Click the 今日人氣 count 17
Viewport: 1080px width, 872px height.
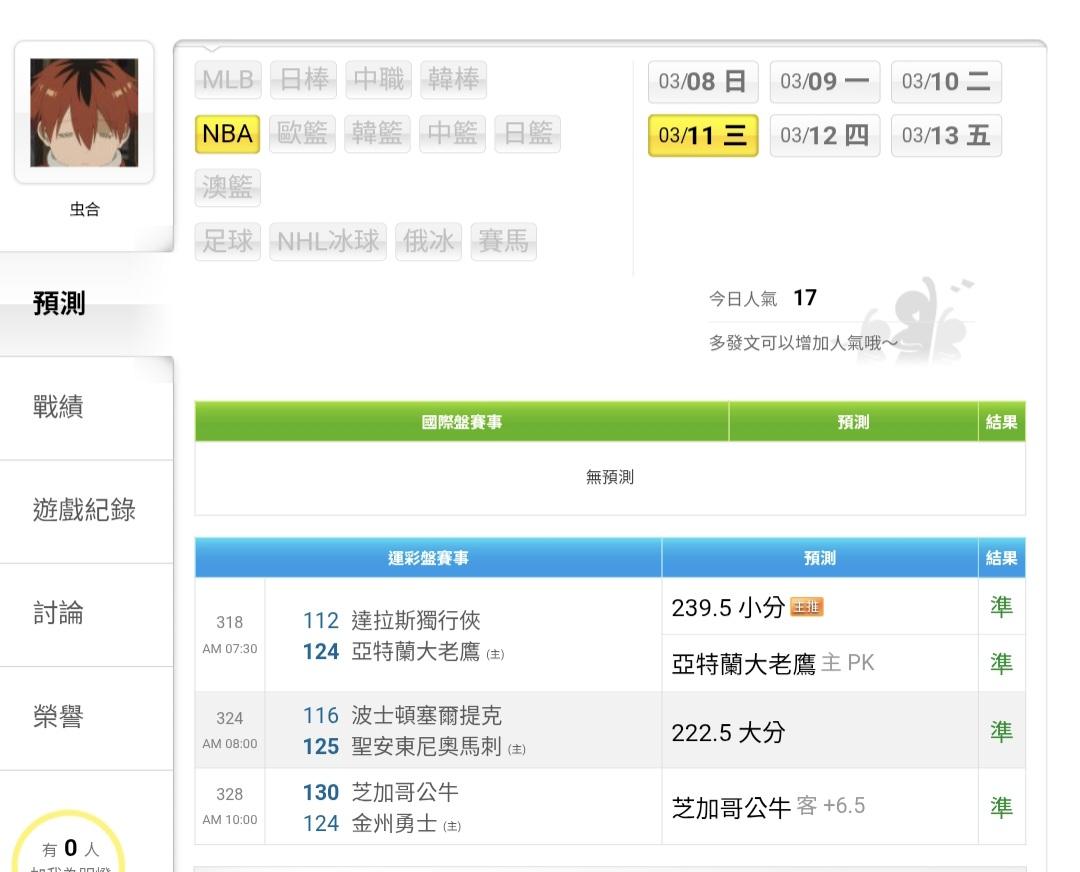coord(804,298)
